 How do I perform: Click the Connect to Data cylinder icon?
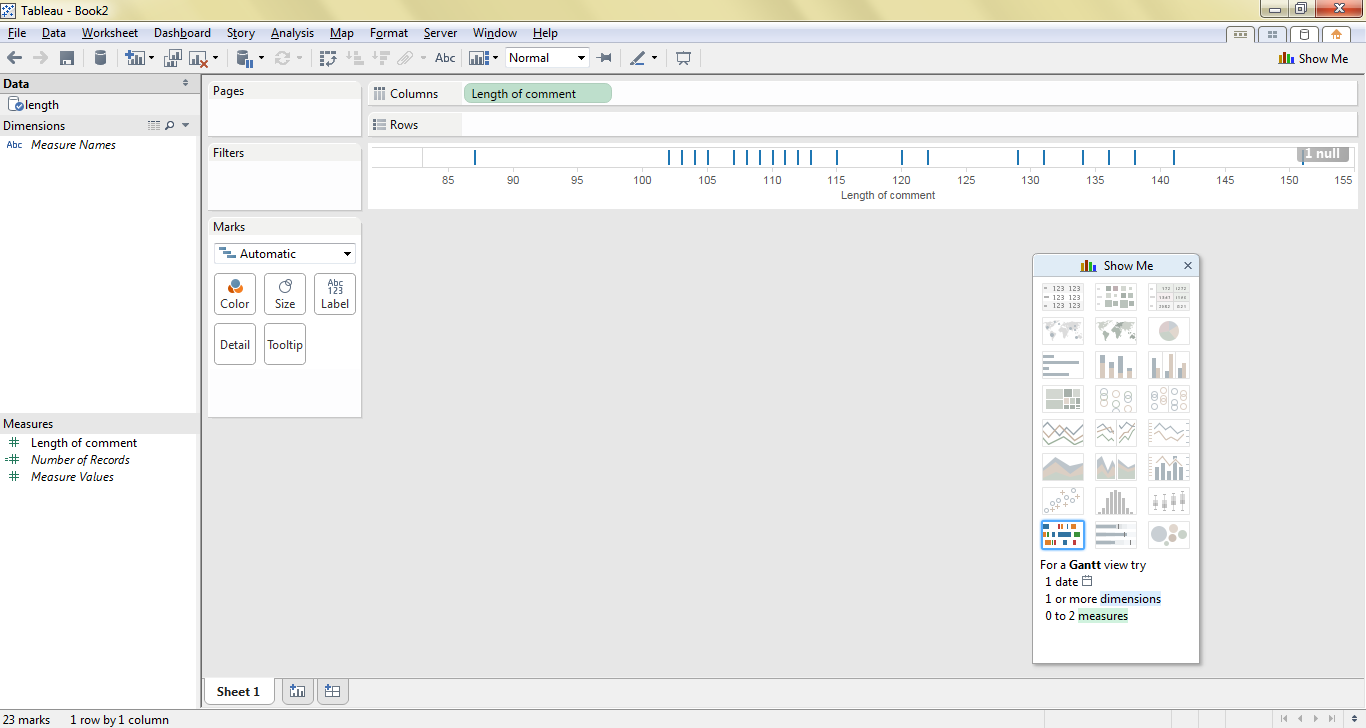[100, 58]
